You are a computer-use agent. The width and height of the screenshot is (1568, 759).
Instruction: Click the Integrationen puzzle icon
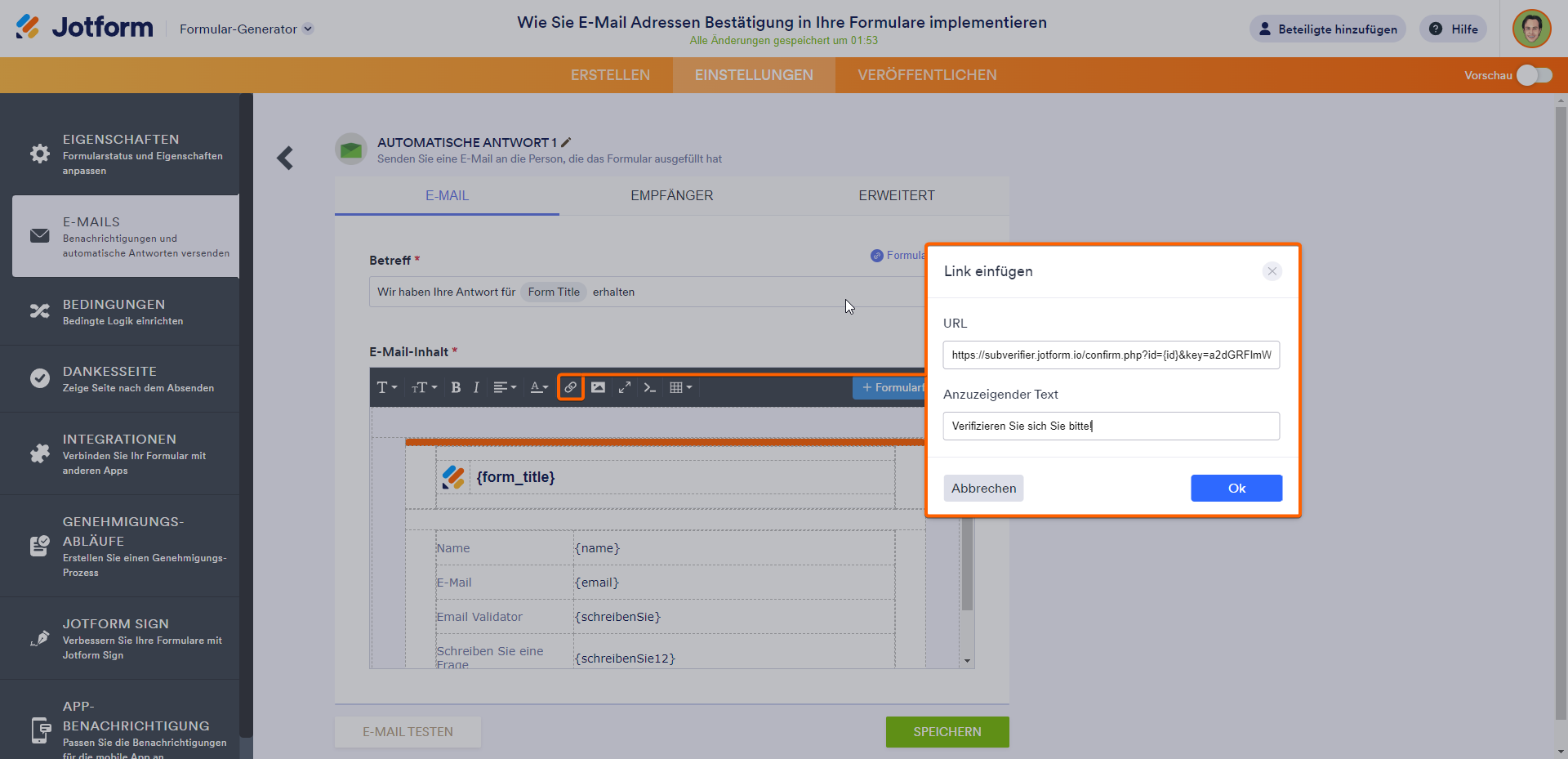coord(40,453)
